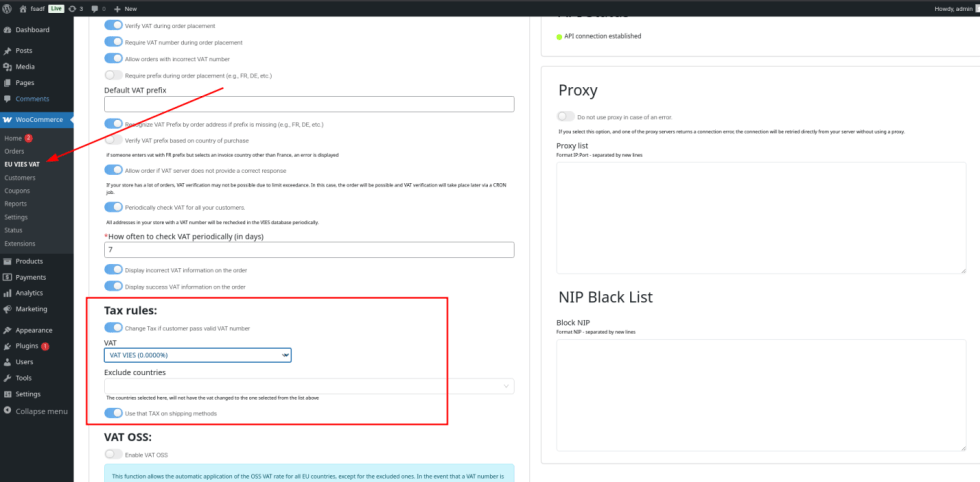Screen dimensions: 980x482
Task: Click the Media icon in sidebar
Action: click(x=8, y=67)
